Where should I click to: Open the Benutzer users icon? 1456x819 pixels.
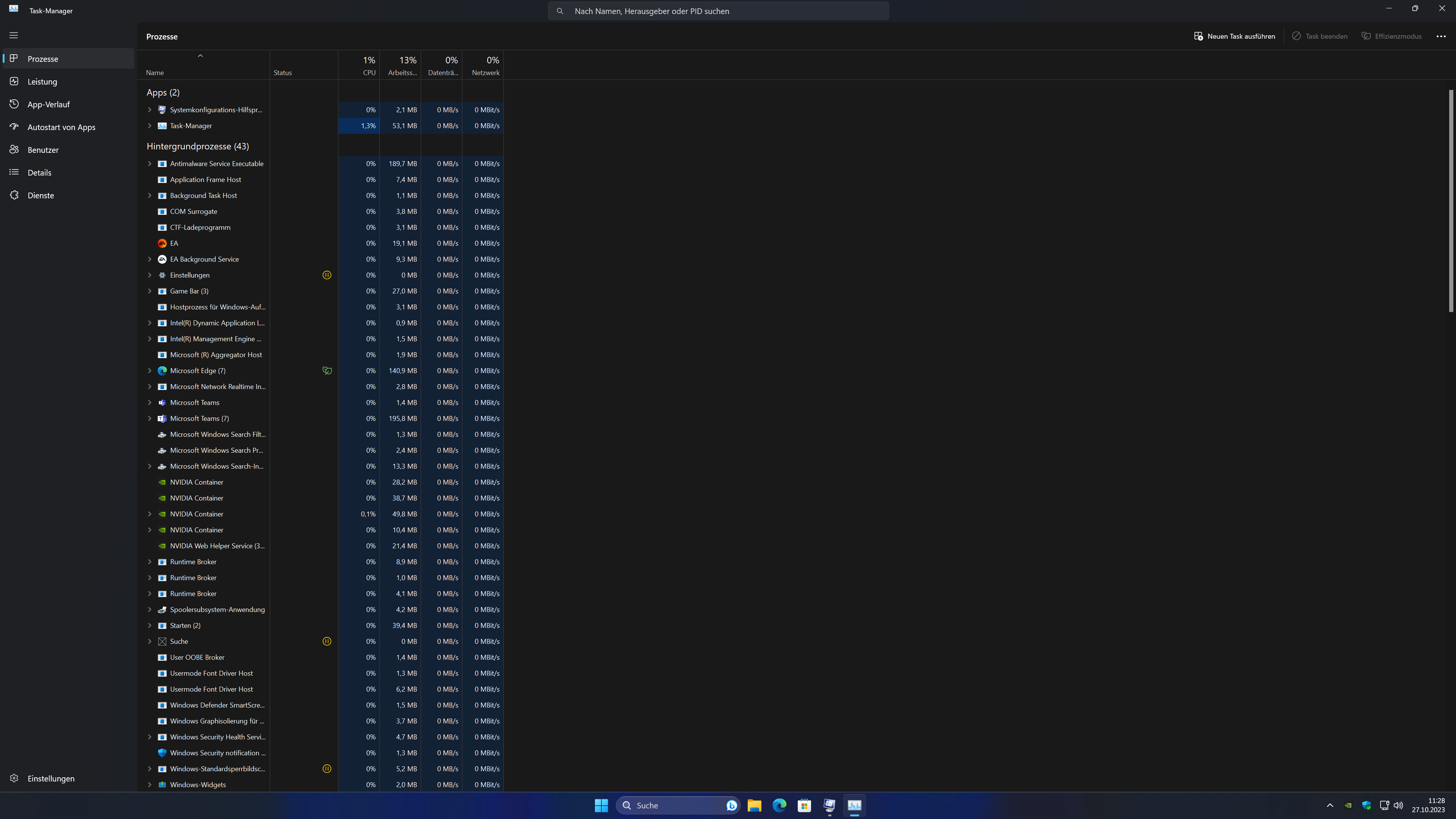(x=14, y=150)
